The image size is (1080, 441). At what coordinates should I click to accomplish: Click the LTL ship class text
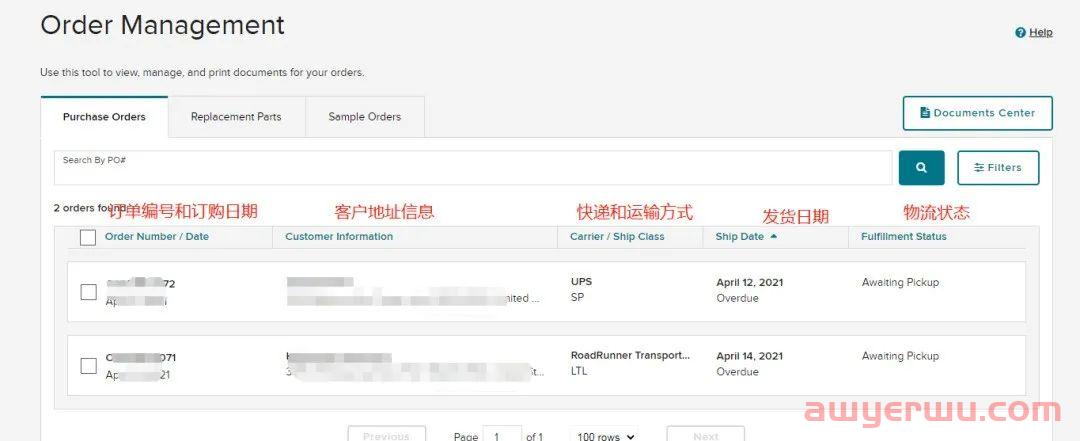pyautogui.click(x=579, y=371)
